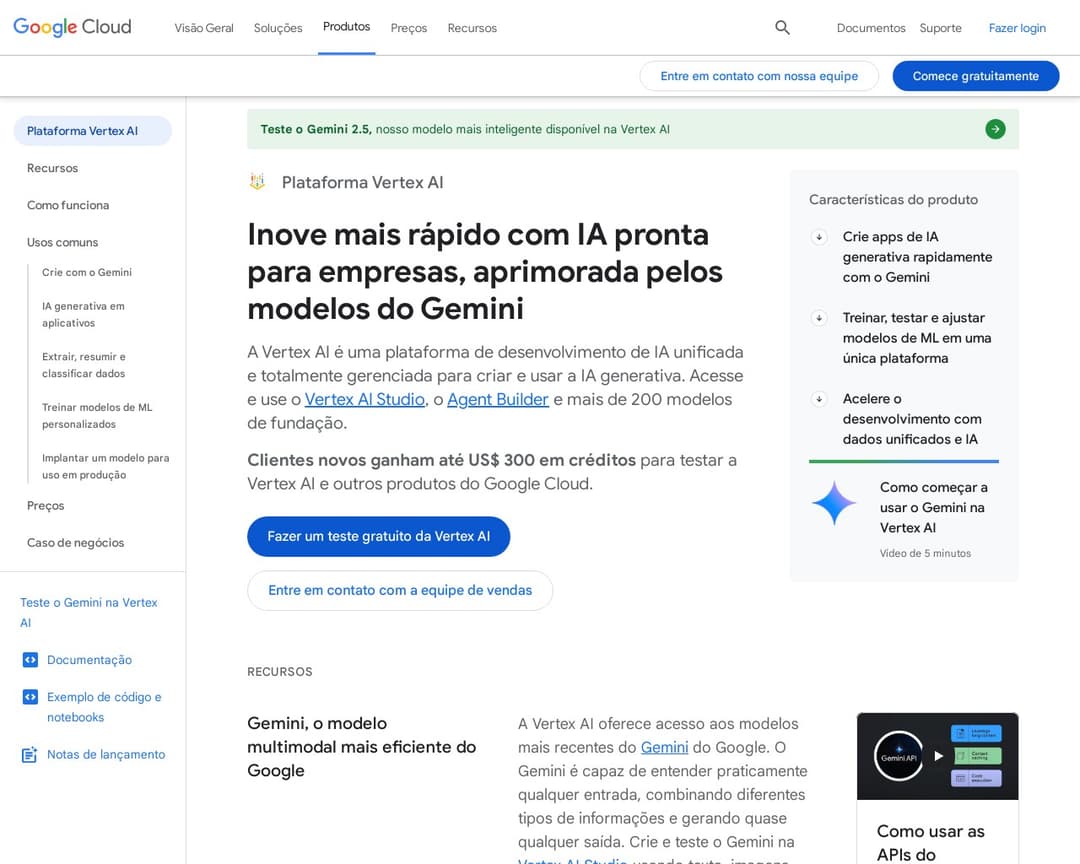The width and height of the screenshot is (1080, 864).
Task: Open the Google Cloud logo home link
Action: coord(72,27)
